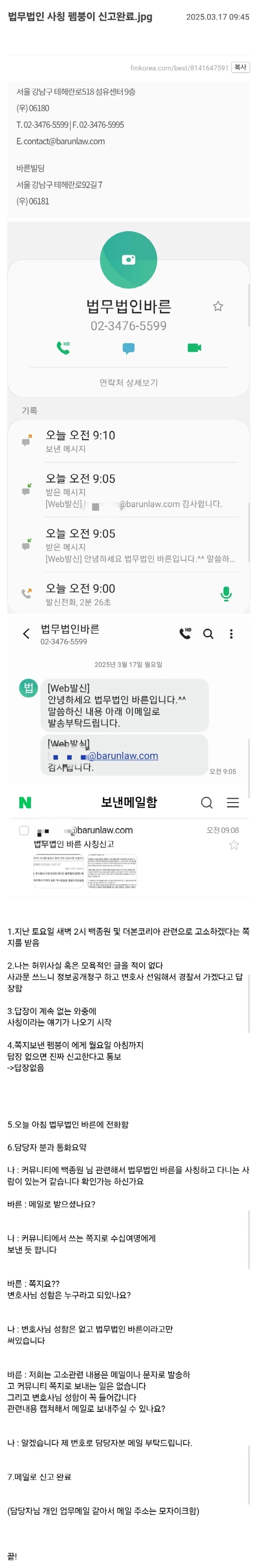Tap the search icon in 보낸메일함
Screen dimensions: 257x1568
point(207,802)
